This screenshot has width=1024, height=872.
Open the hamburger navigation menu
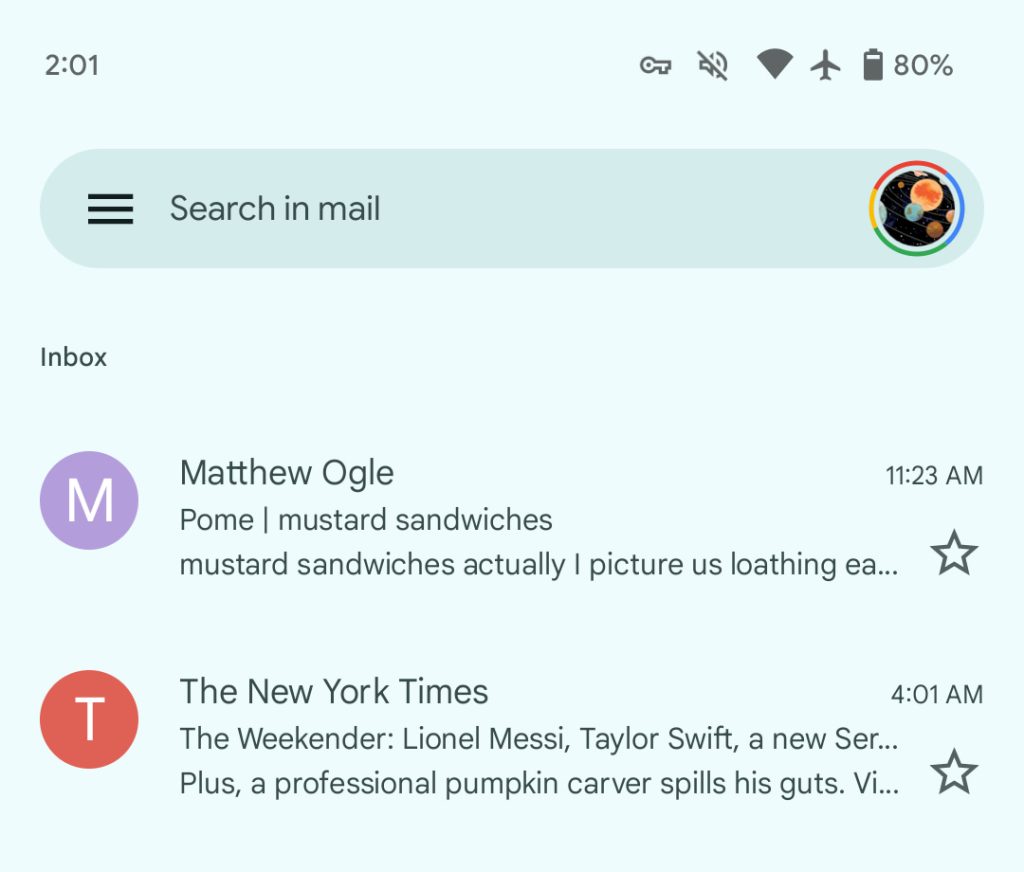pyautogui.click(x=110, y=209)
